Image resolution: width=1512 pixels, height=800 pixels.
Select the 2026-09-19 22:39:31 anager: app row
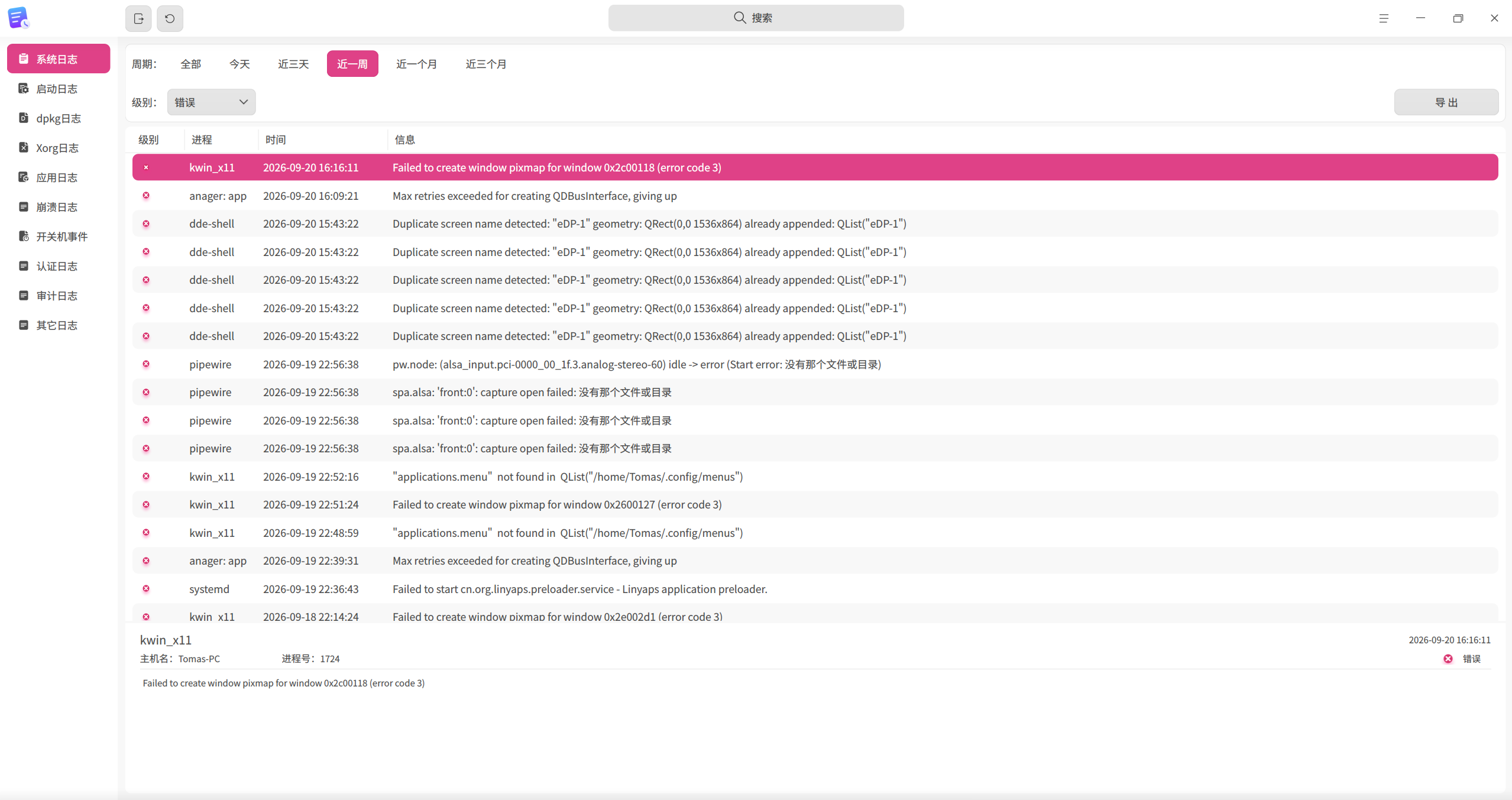(x=815, y=561)
